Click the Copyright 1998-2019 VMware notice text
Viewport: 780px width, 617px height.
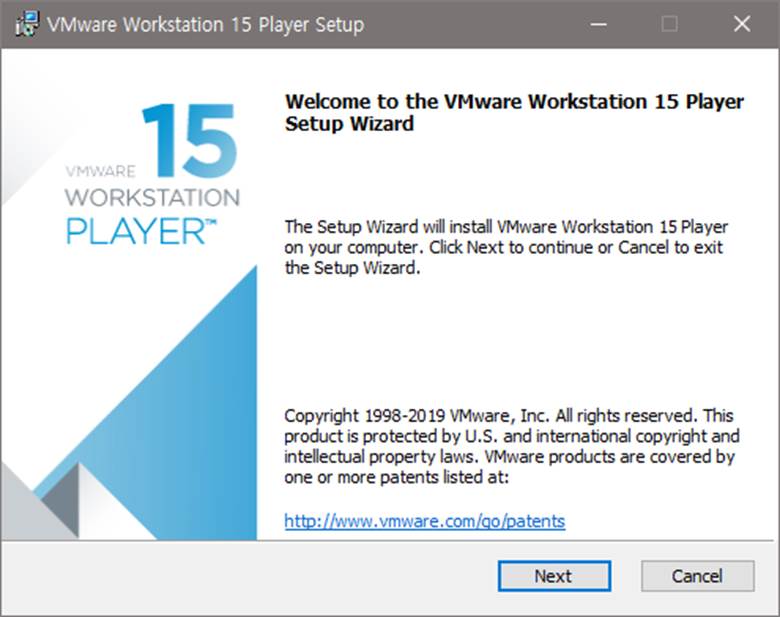point(510,446)
